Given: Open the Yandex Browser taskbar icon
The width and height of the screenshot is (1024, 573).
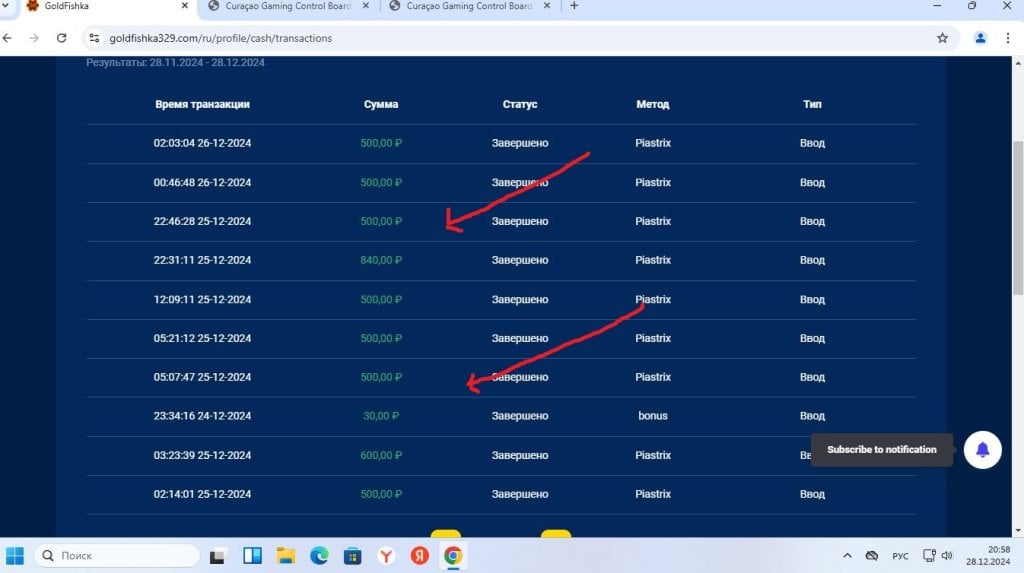Looking at the screenshot, I should click(x=386, y=556).
